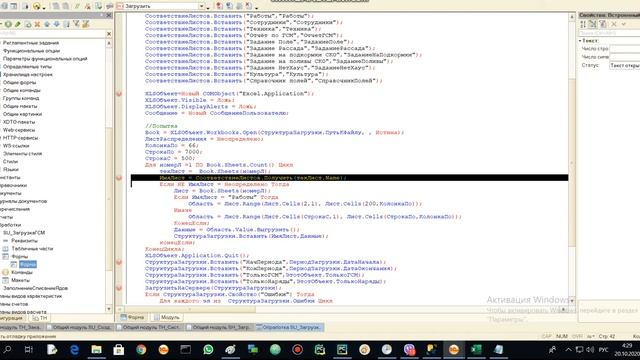Image resolution: width=640 pixels, height=360 pixels.
Task: Select SU_ЗагрузкаГСМ data processor in tree
Action: click(24, 233)
